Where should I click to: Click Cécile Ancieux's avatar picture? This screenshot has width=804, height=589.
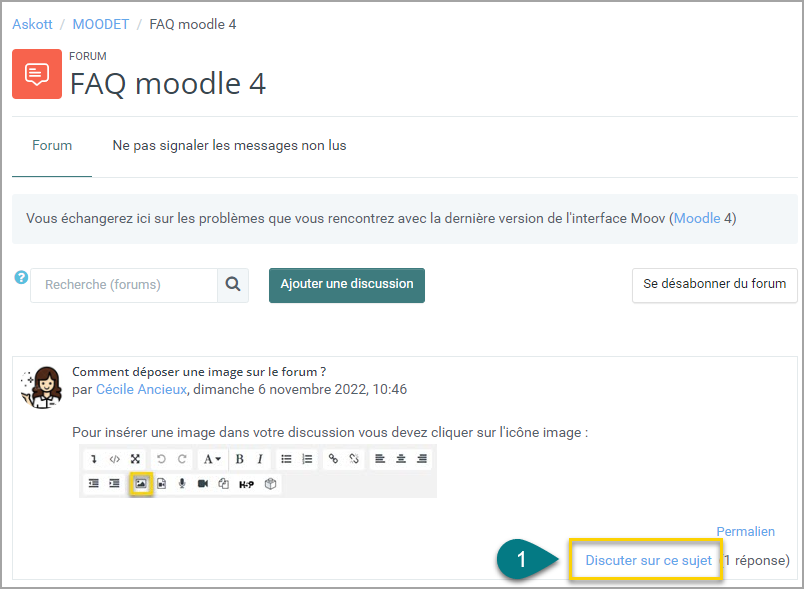pyautogui.click(x=42, y=388)
